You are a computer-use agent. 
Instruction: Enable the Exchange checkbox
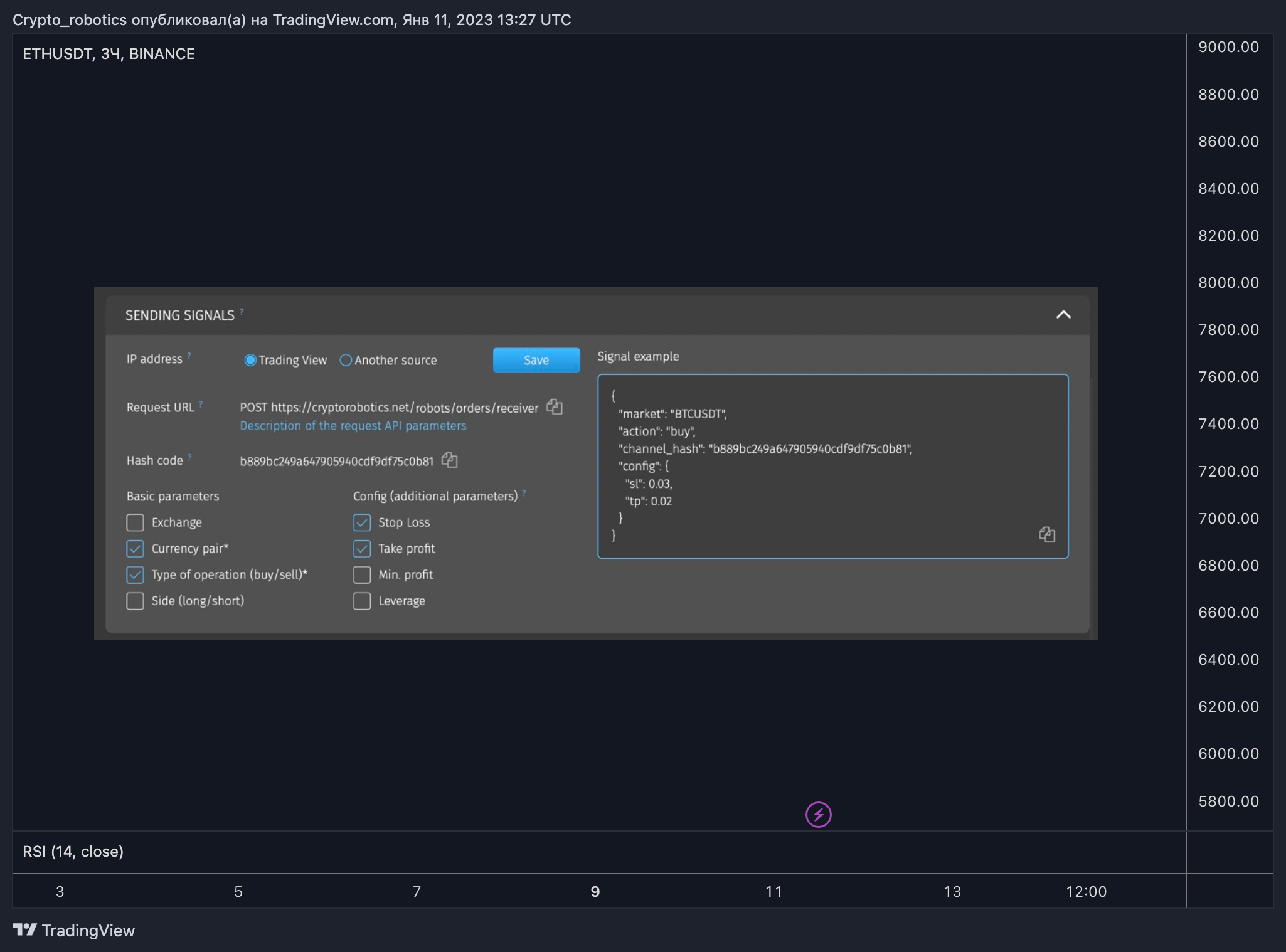click(135, 522)
